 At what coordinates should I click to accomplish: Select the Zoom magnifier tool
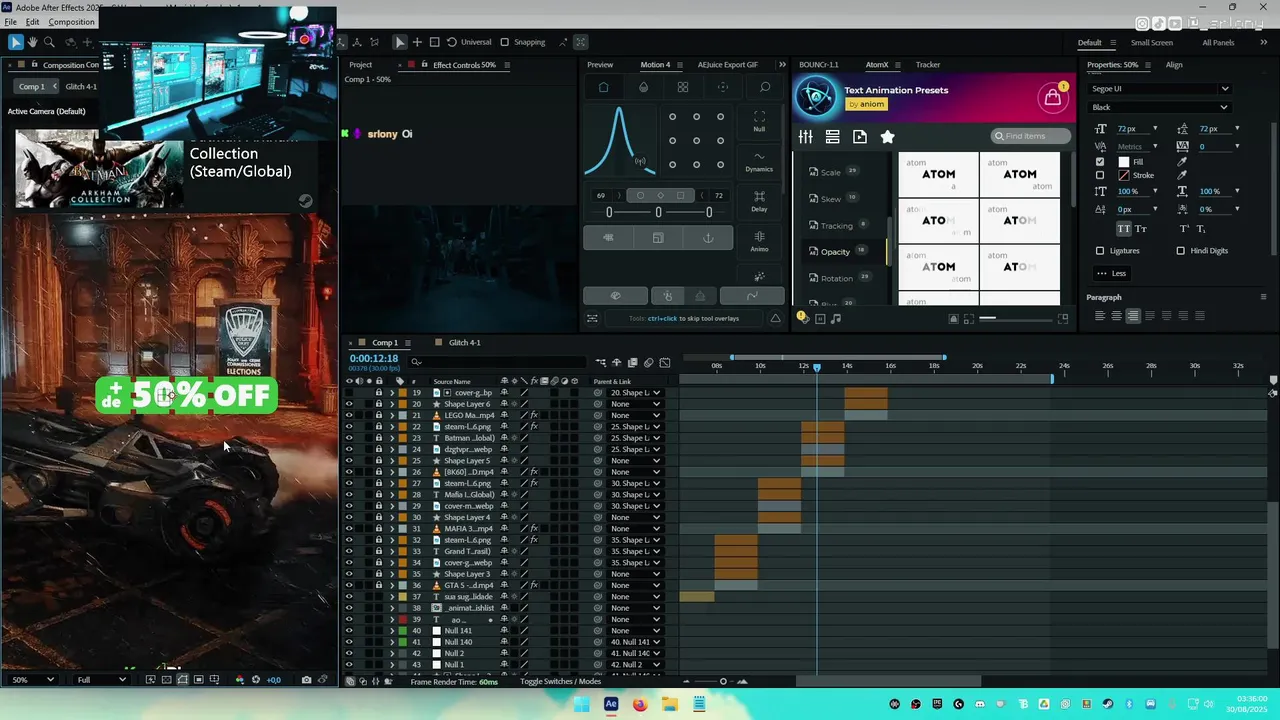49,42
